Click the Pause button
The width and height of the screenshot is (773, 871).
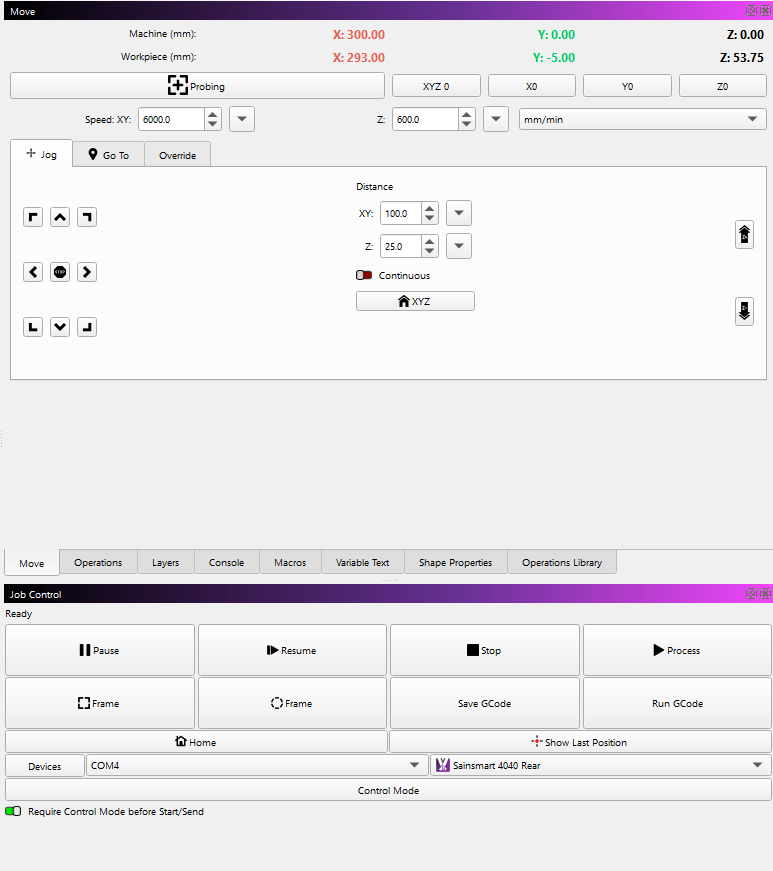coord(99,650)
